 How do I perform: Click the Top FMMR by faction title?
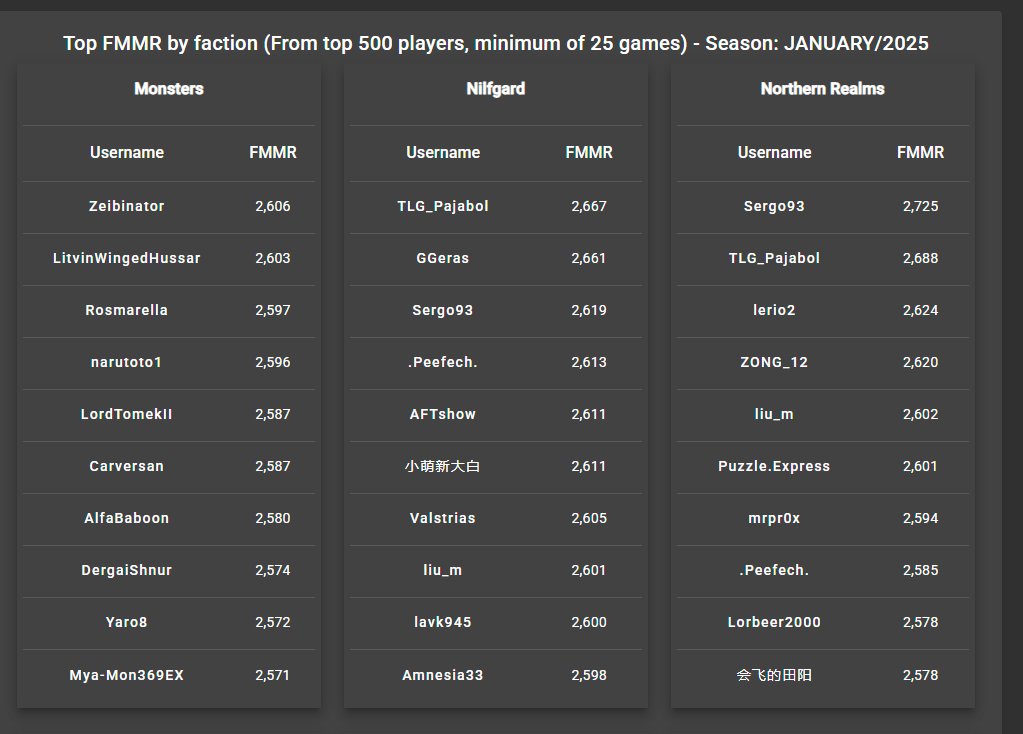click(496, 43)
